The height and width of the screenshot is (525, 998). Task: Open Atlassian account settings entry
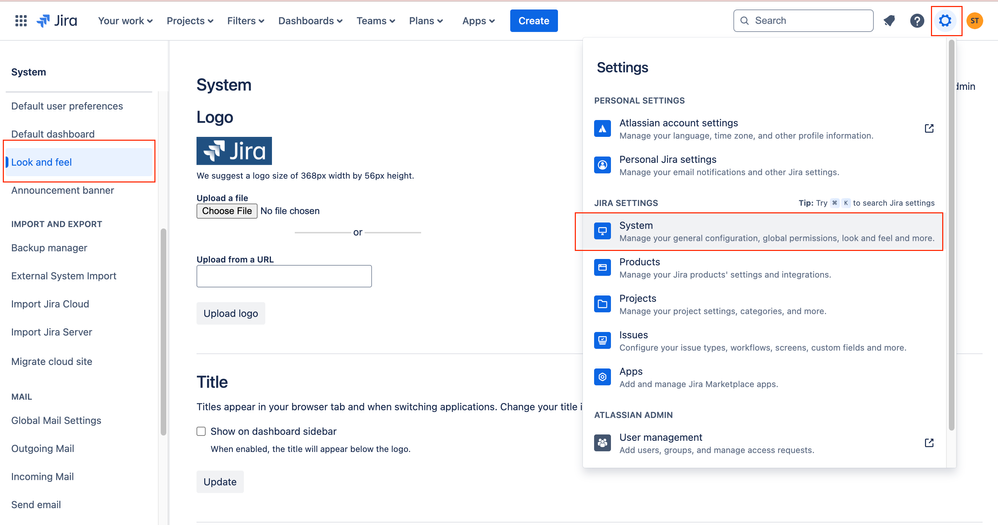(763, 129)
